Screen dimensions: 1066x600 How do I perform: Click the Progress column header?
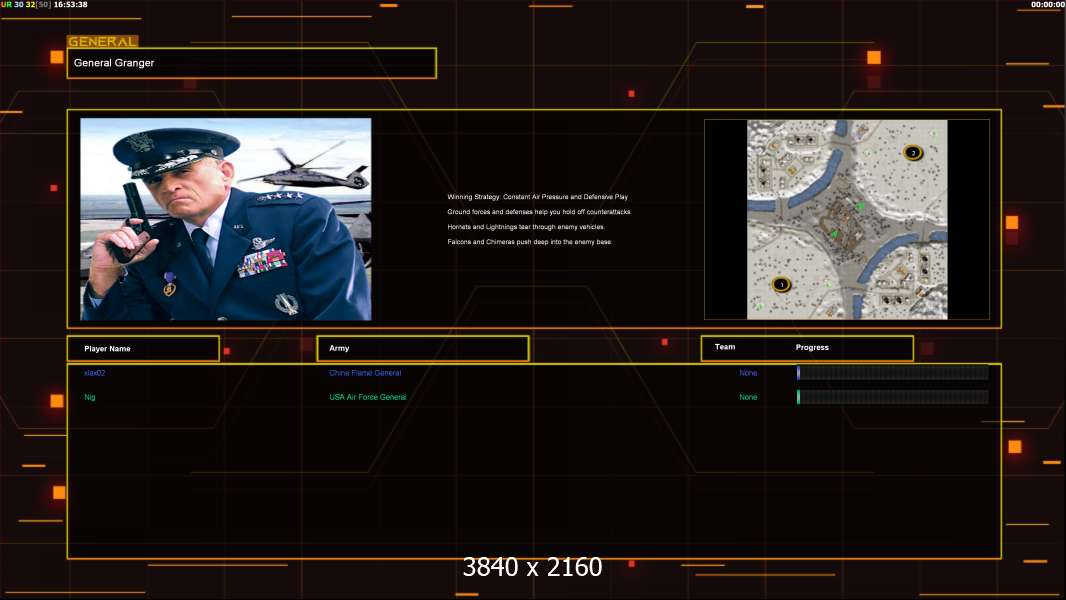[x=812, y=347]
